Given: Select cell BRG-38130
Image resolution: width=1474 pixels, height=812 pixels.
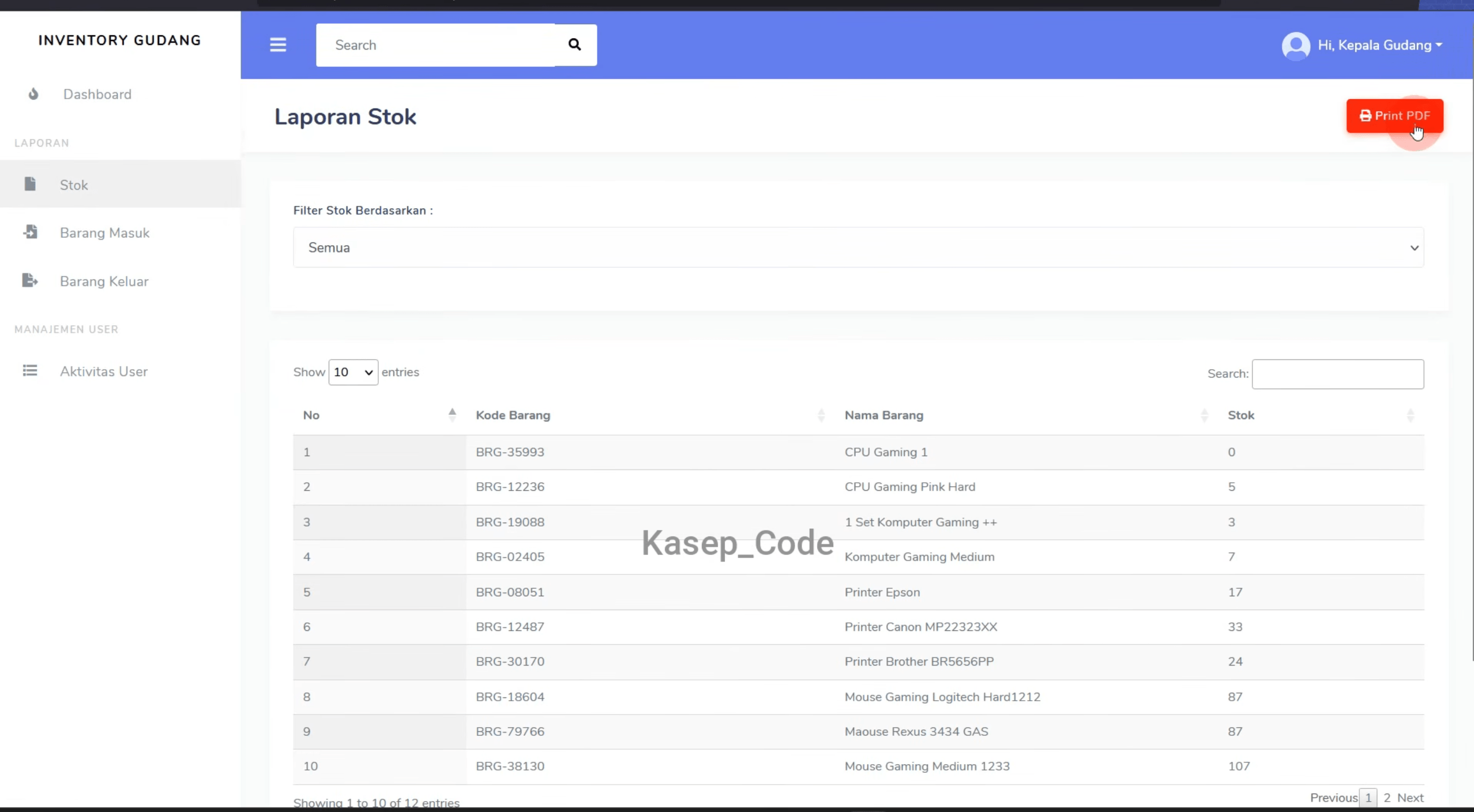Looking at the screenshot, I should pos(510,766).
